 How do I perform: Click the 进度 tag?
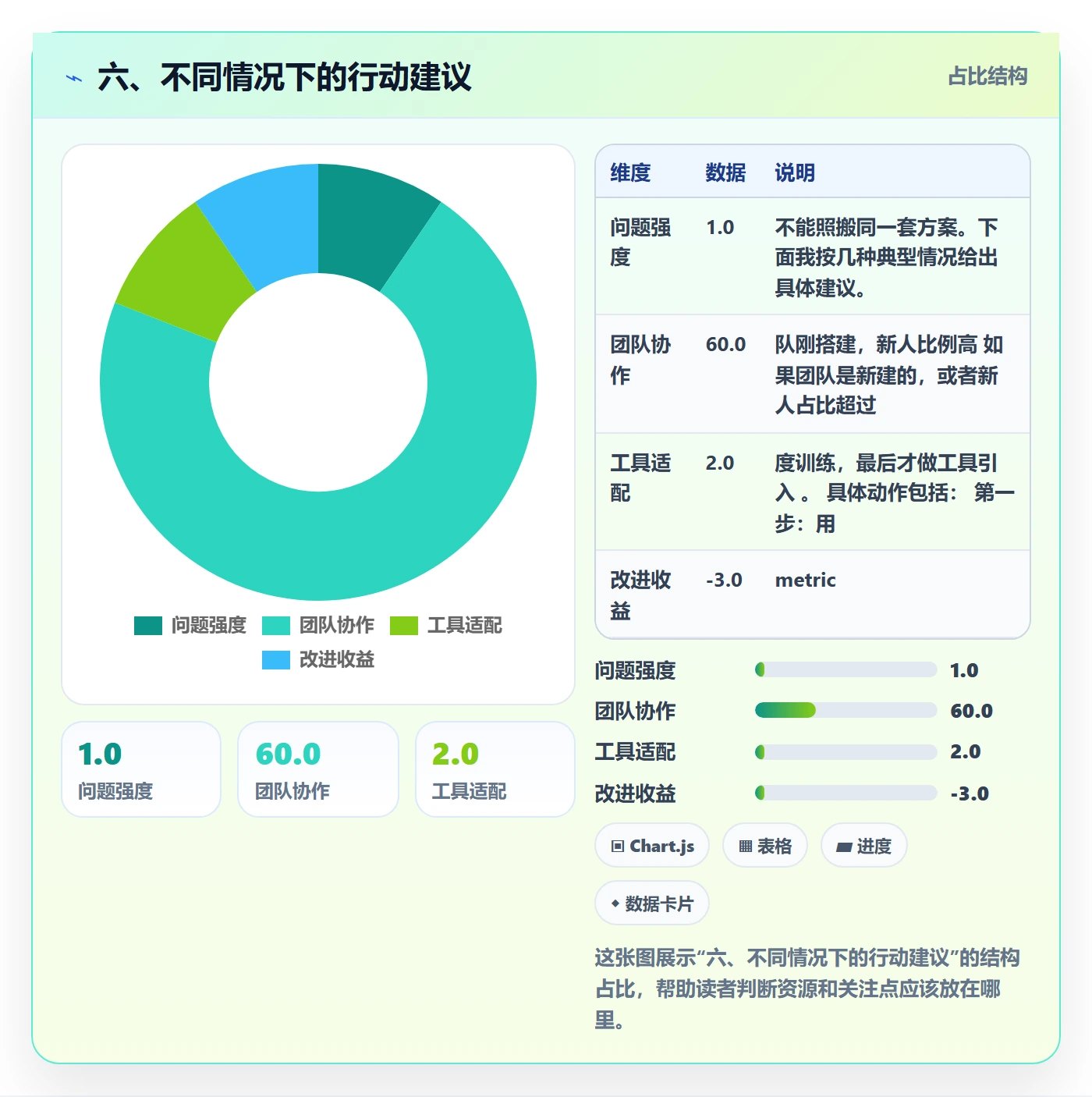(864, 846)
